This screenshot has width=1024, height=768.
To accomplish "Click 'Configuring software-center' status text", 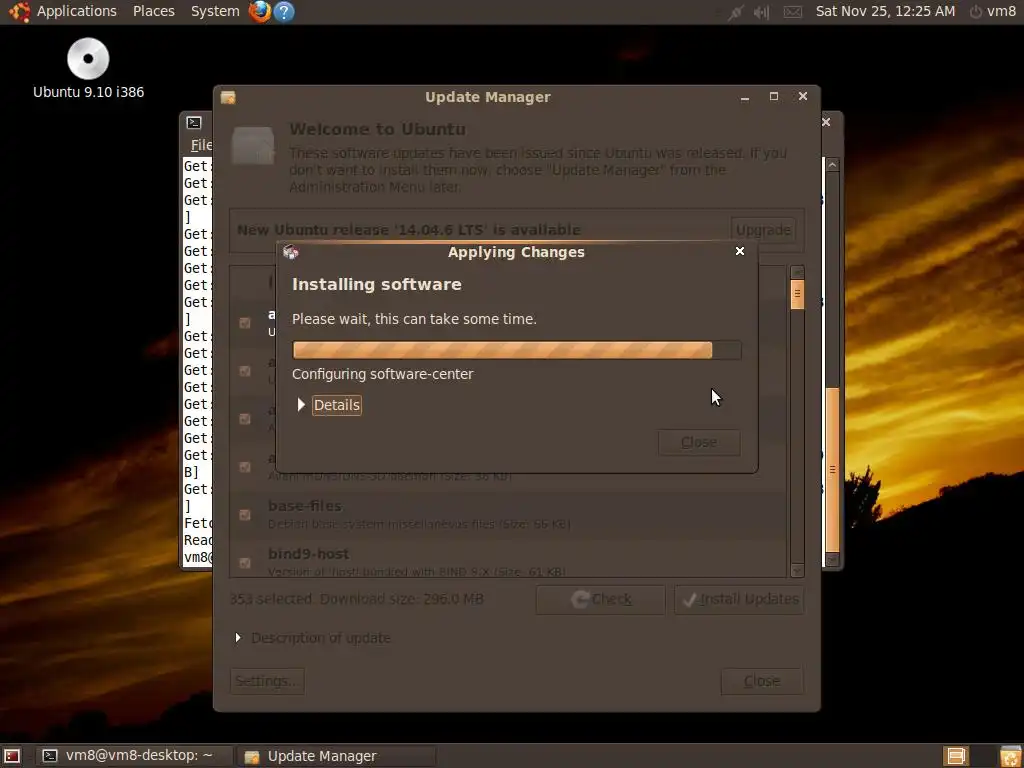I will [x=383, y=374].
